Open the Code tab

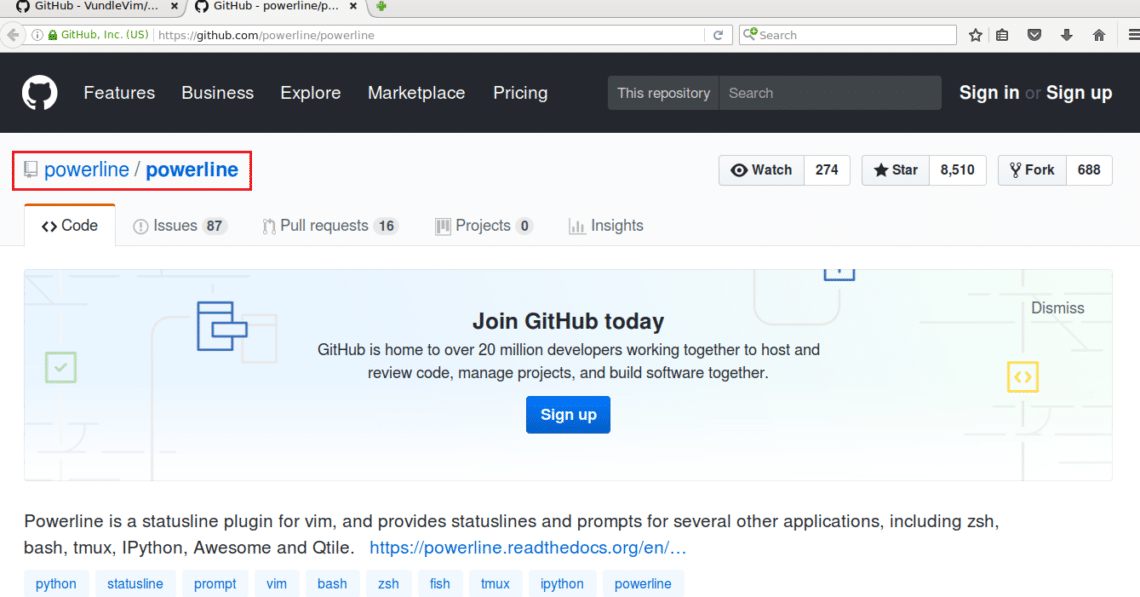pyautogui.click(x=70, y=225)
